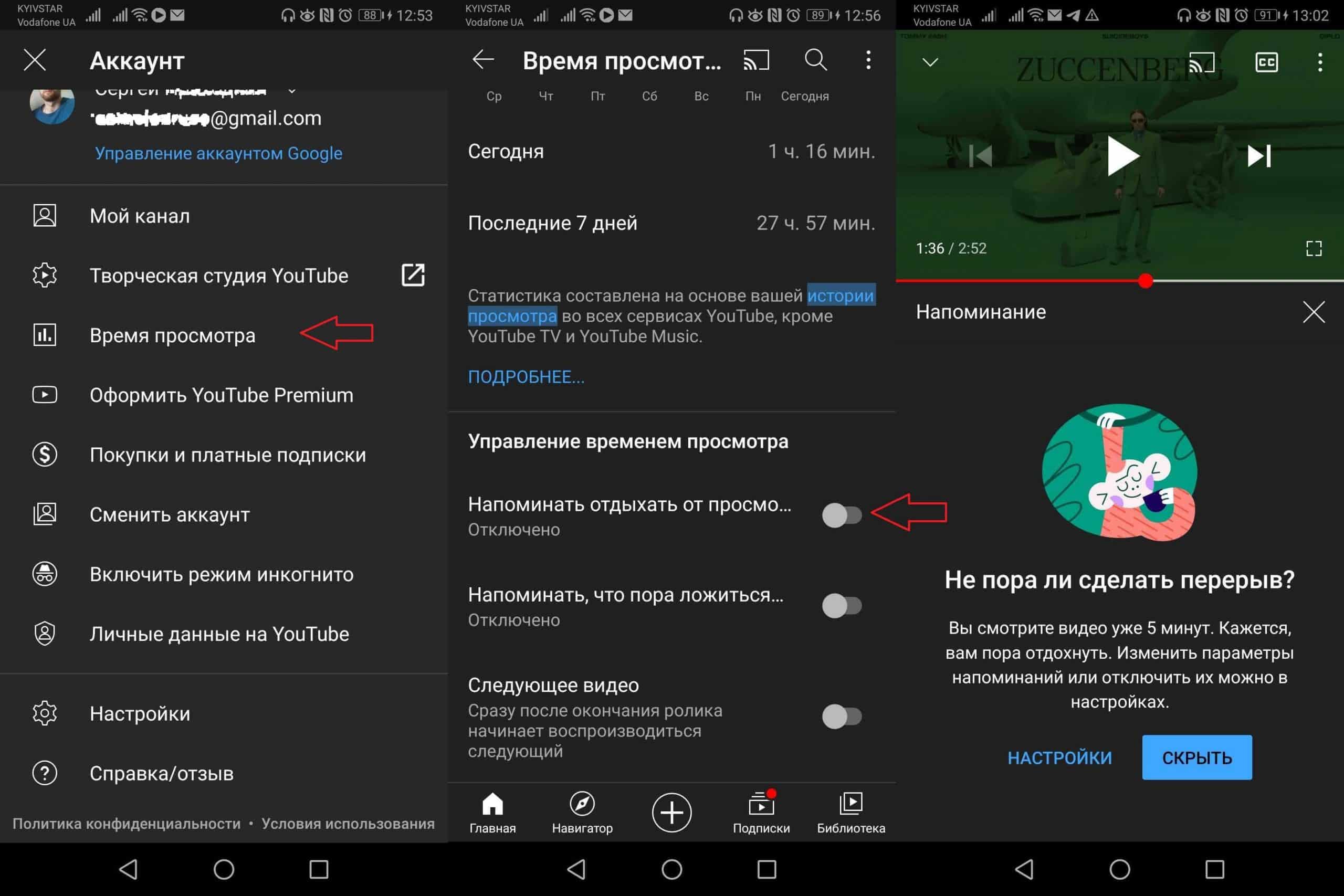Tap Cast icon on video player
This screenshot has width=1344, height=896.
(1201, 62)
